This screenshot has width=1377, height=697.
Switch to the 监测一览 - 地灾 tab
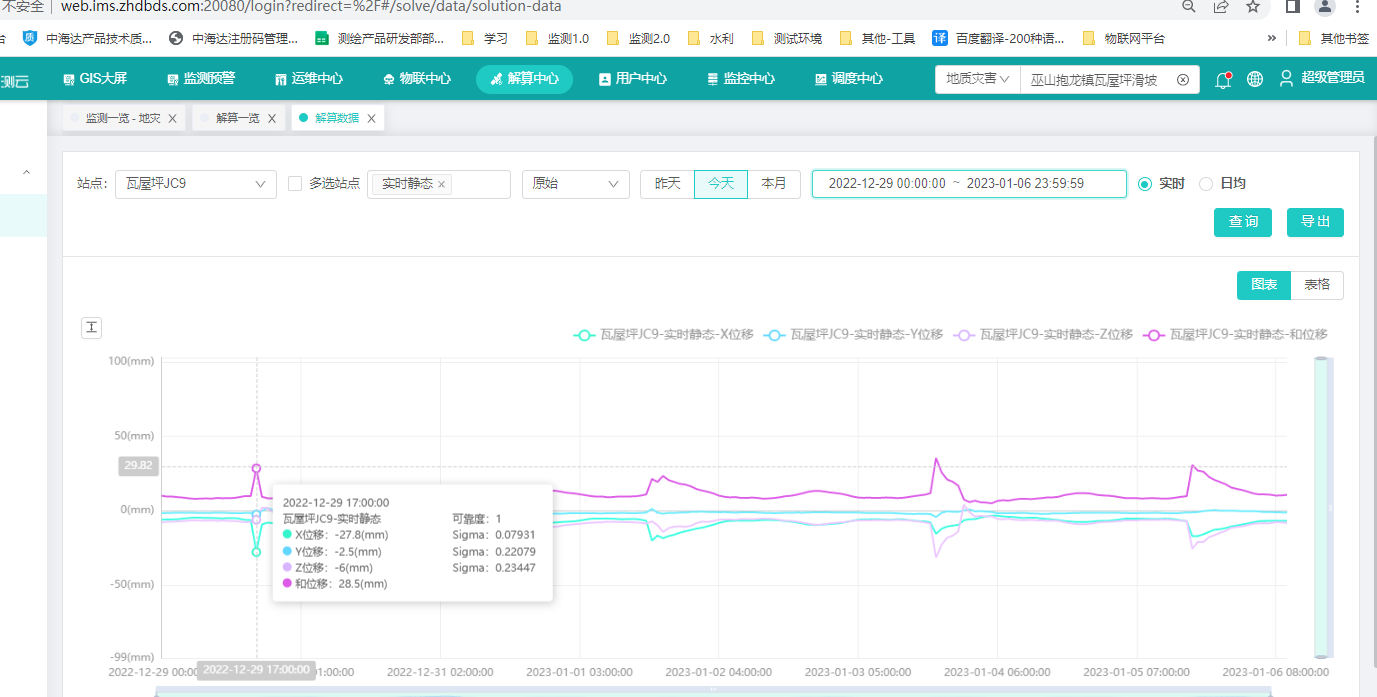pyautogui.click(x=122, y=118)
